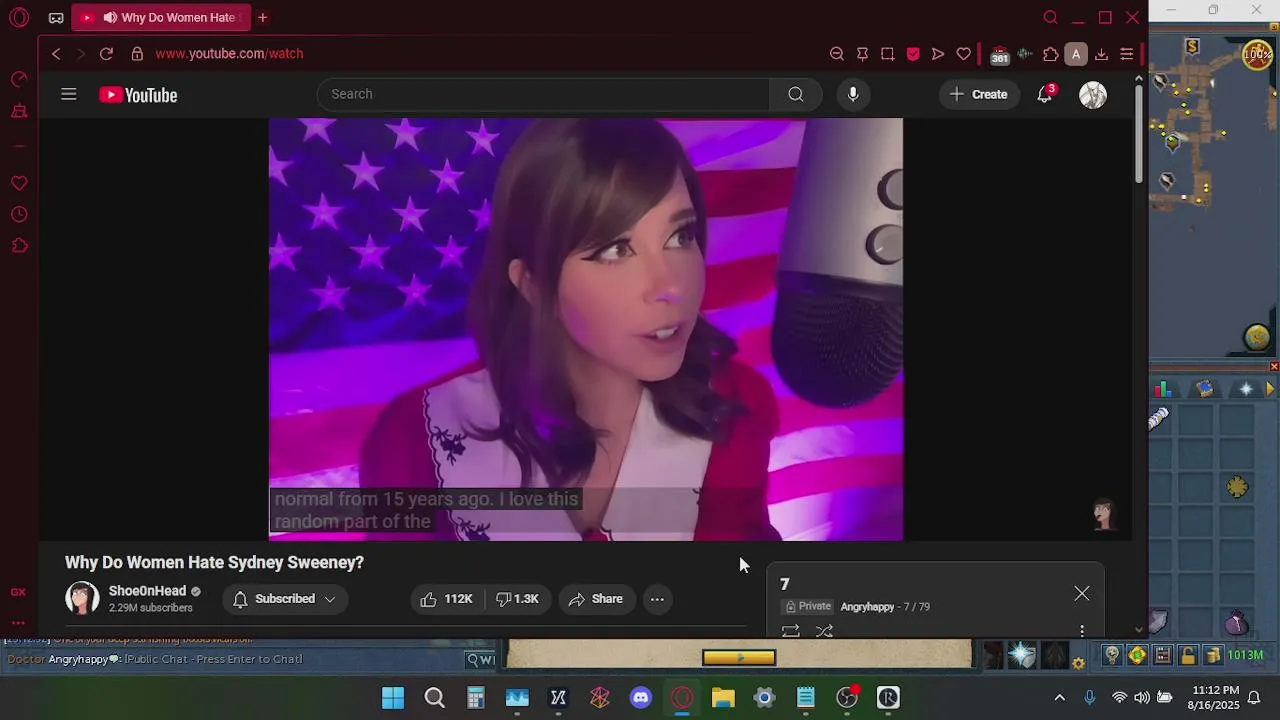Click the page vertical scrollbar

(1139, 134)
